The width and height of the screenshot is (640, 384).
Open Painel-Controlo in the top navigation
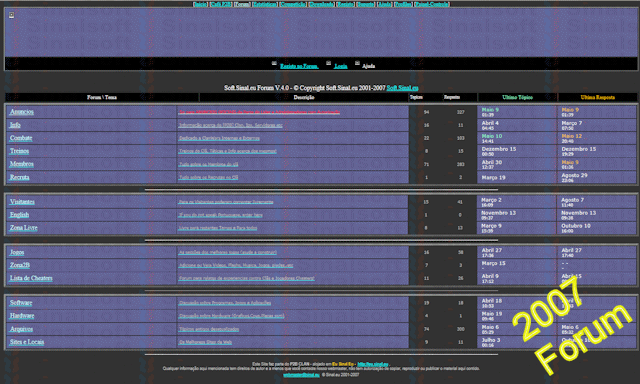click(432, 4)
